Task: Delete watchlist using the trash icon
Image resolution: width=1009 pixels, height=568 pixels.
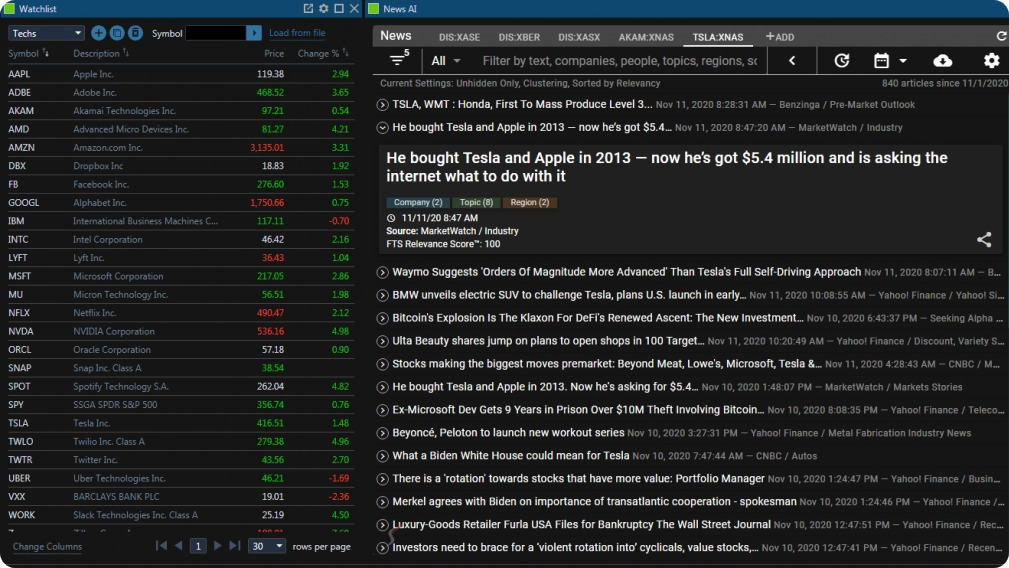Action: click(135, 33)
